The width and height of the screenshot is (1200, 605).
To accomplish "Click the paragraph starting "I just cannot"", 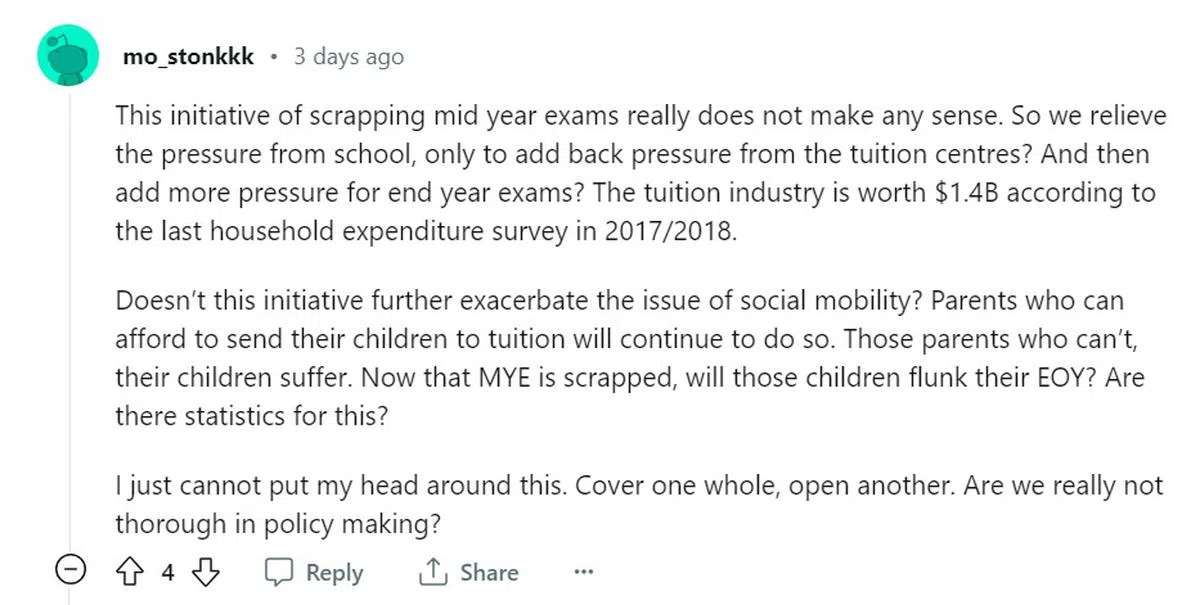I will (638, 504).
